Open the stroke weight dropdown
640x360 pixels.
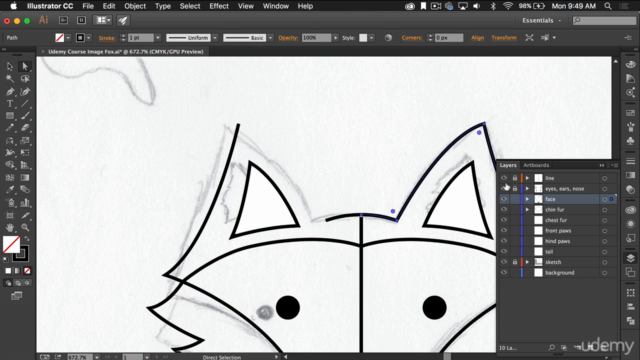pos(158,38)
